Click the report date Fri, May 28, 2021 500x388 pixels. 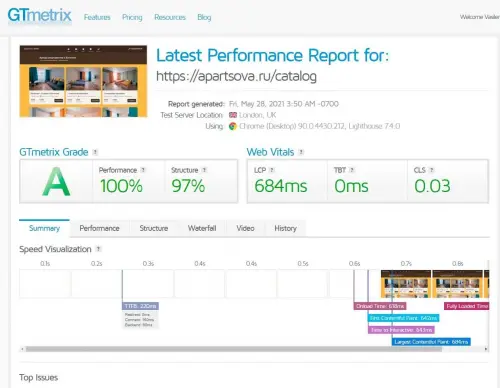284,104
